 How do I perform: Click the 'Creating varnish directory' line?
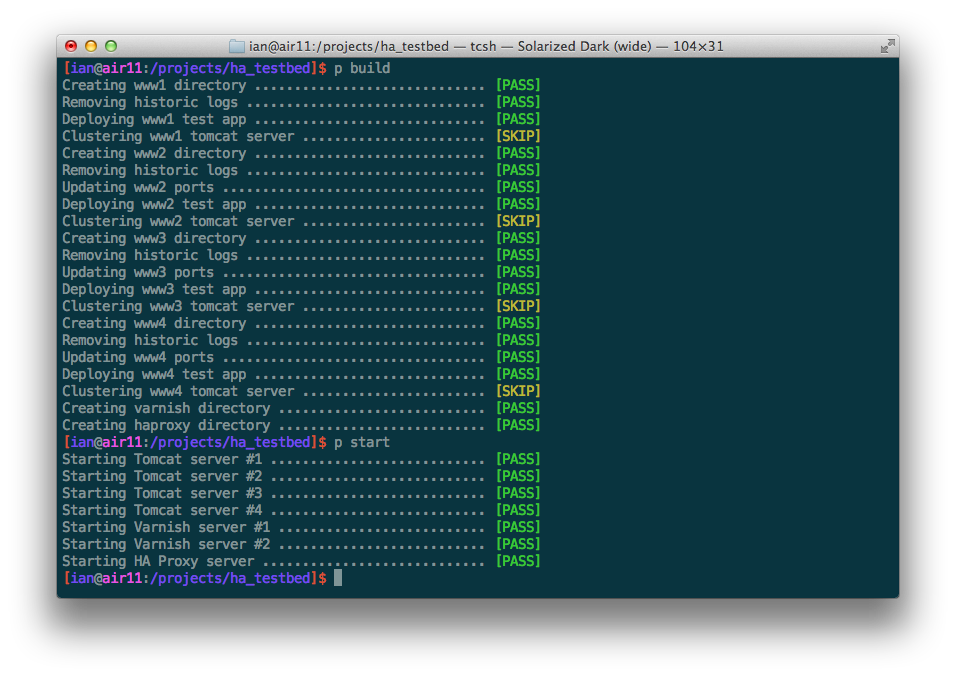[x=166, y=408]
